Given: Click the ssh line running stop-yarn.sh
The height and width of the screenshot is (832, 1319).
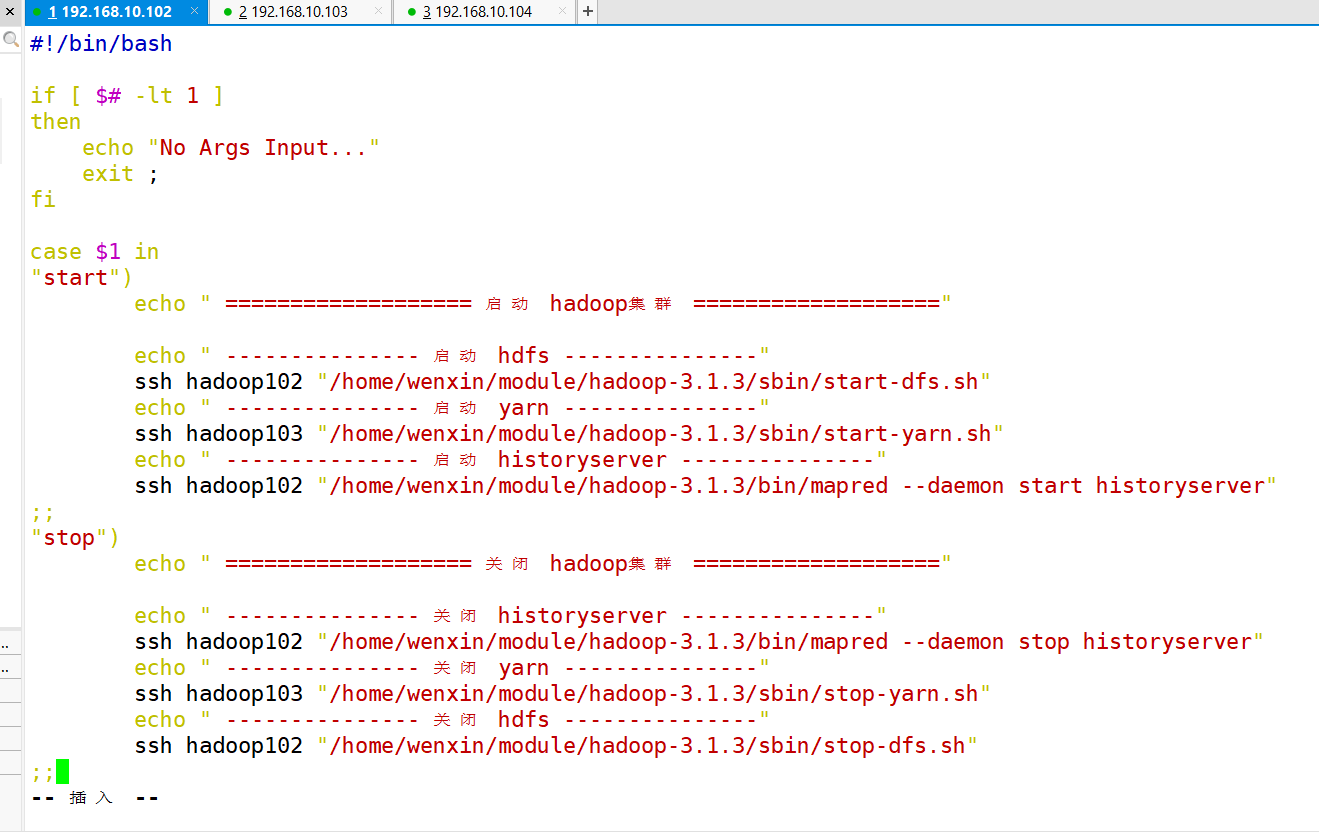Looking at the screenshot, I should coord(563,694).
